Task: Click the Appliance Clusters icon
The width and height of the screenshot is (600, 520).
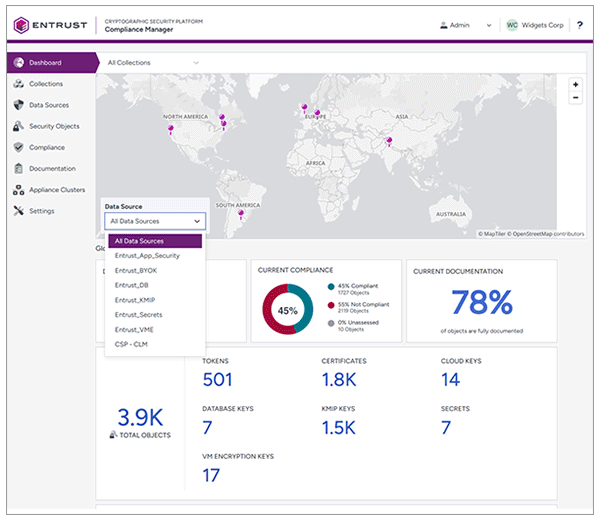Action: (18, 190)
